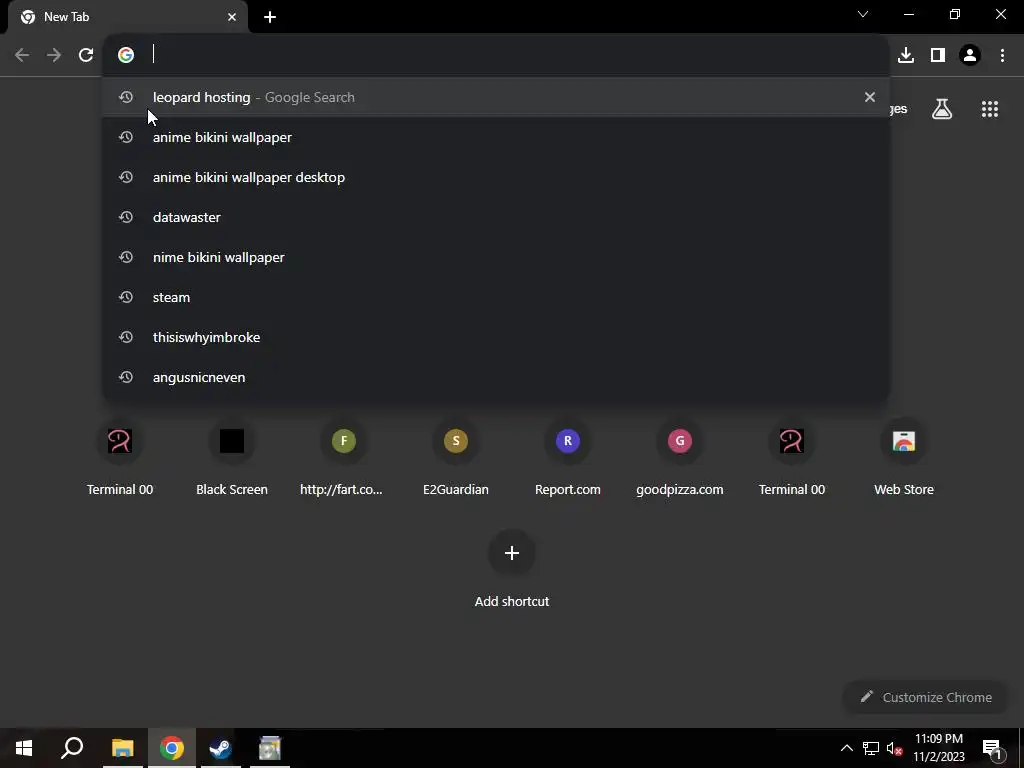Open the Report.com shortcut
Image resolution: width=1024 pixels, height=768 pixels.
(x=568, y=458)
